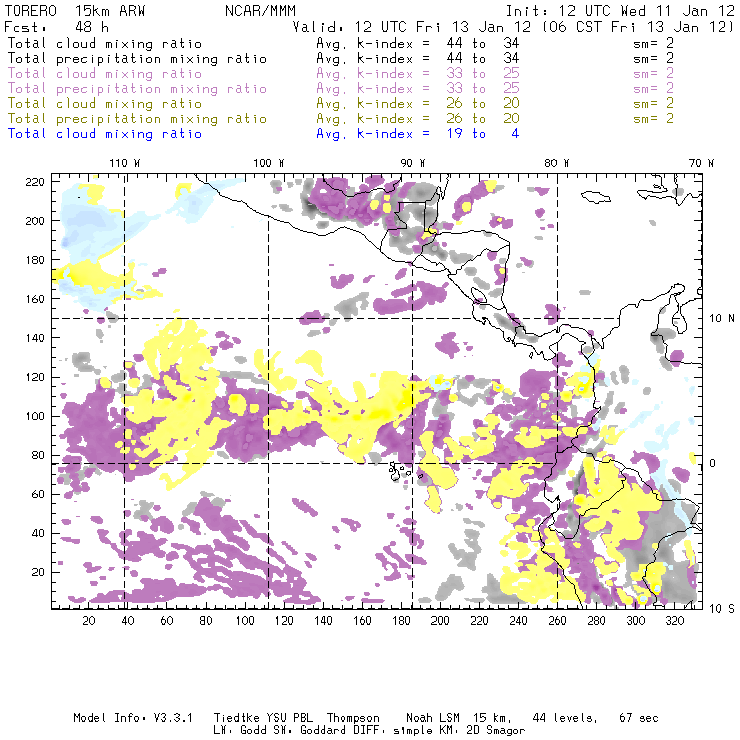Select the "140" tick on left axis

35,338
